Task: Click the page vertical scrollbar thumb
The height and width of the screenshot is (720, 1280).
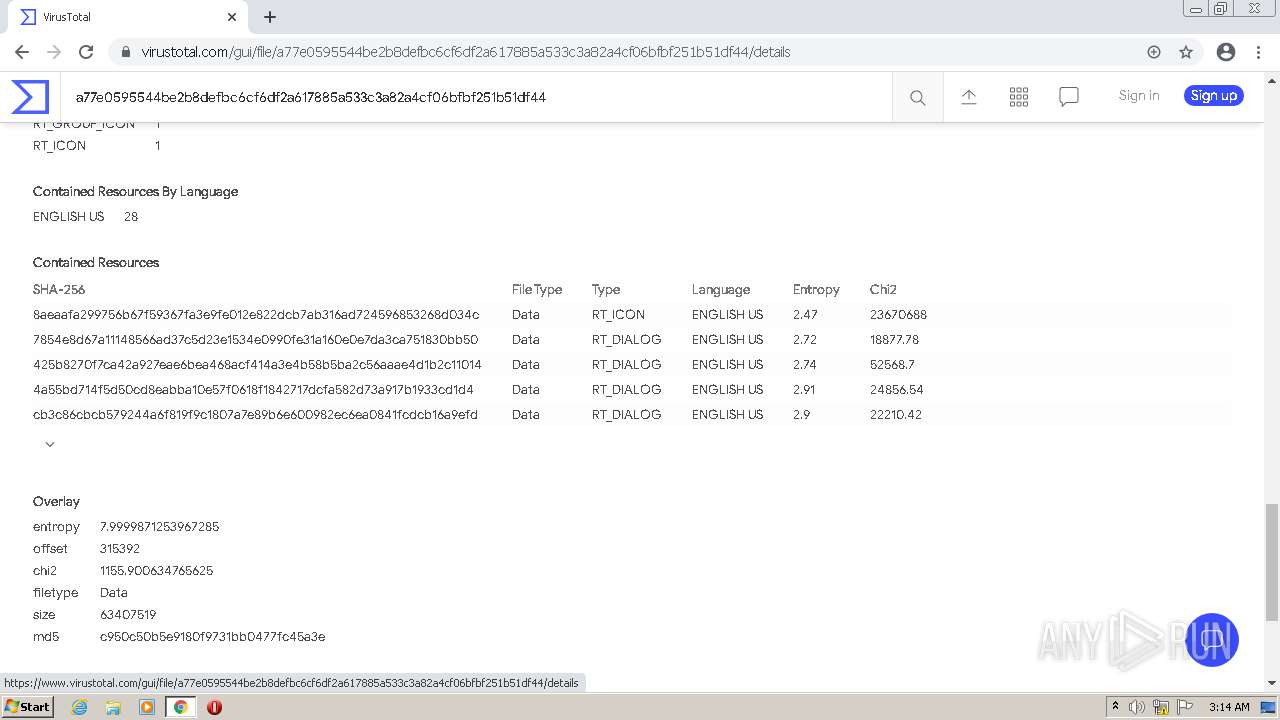Action: (x=1271, y=561)
